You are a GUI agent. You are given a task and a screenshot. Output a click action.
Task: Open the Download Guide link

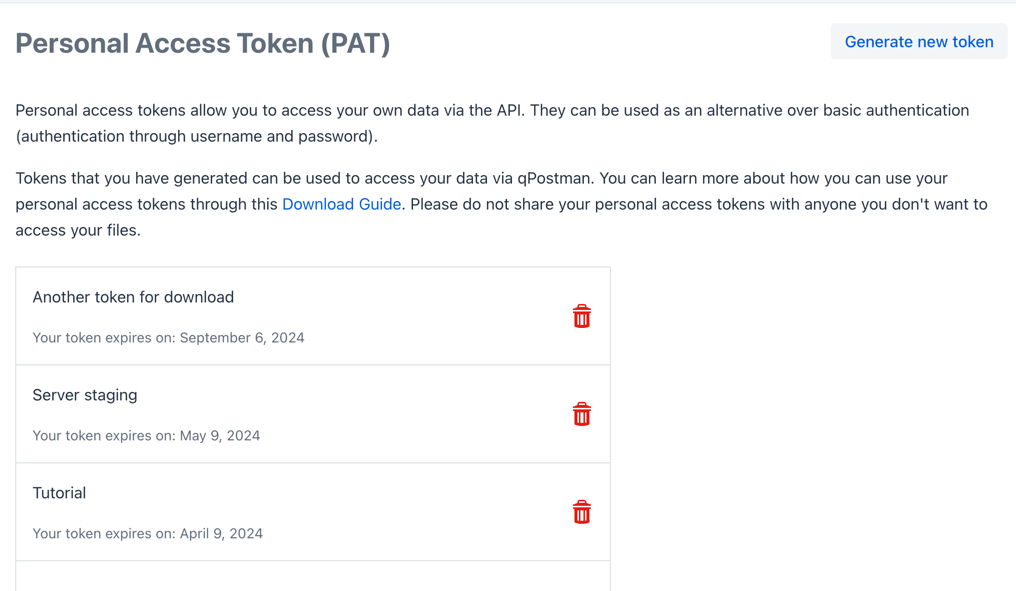341,204
